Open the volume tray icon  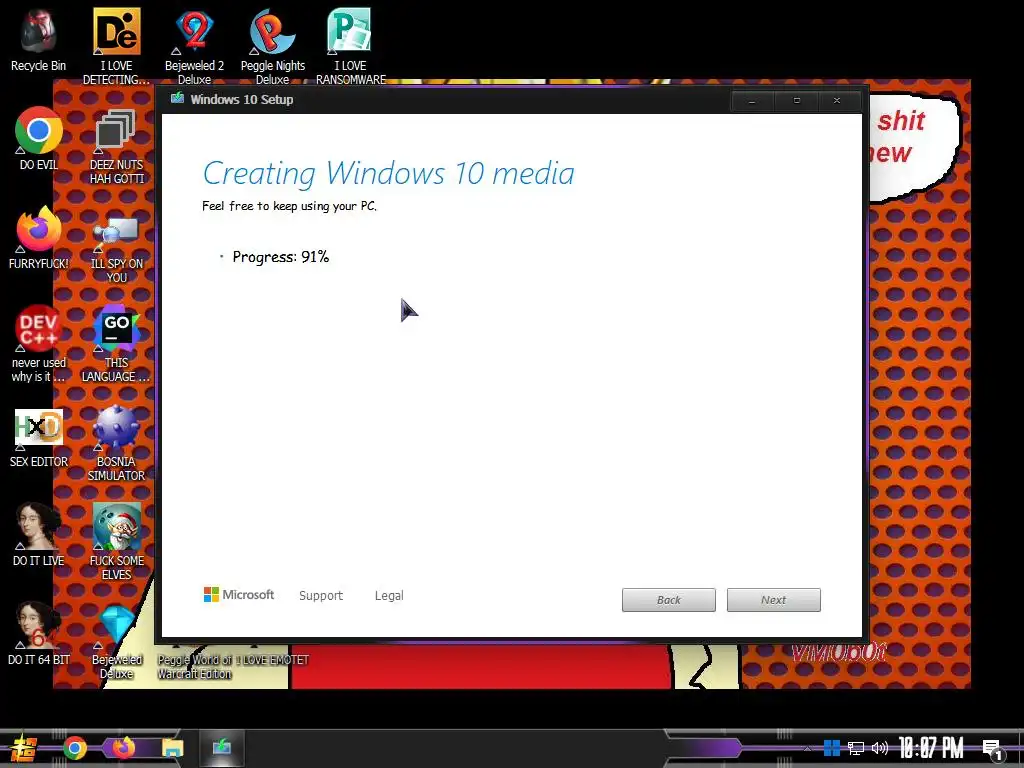880,748
